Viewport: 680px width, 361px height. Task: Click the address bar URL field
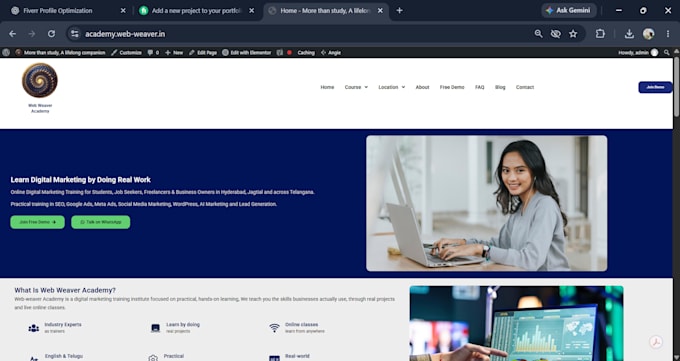[304, 34]
